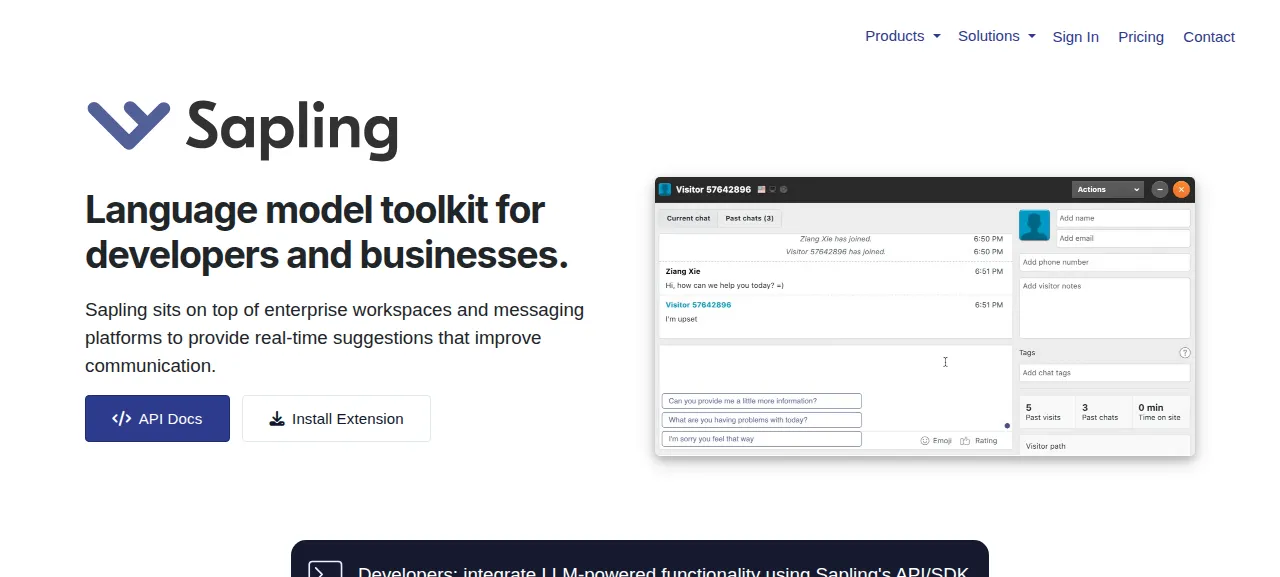Click the Add name field

(x=1123, y=218)
